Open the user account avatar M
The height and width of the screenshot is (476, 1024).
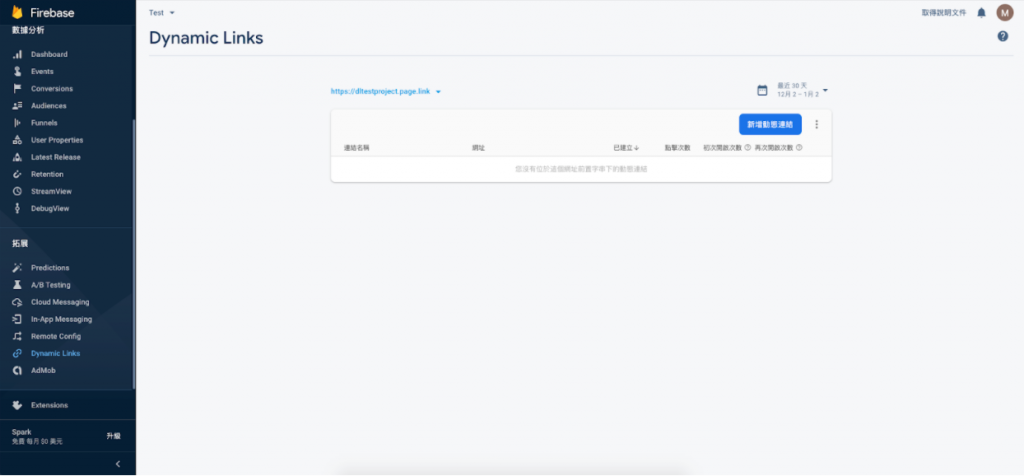(1004, 12)
